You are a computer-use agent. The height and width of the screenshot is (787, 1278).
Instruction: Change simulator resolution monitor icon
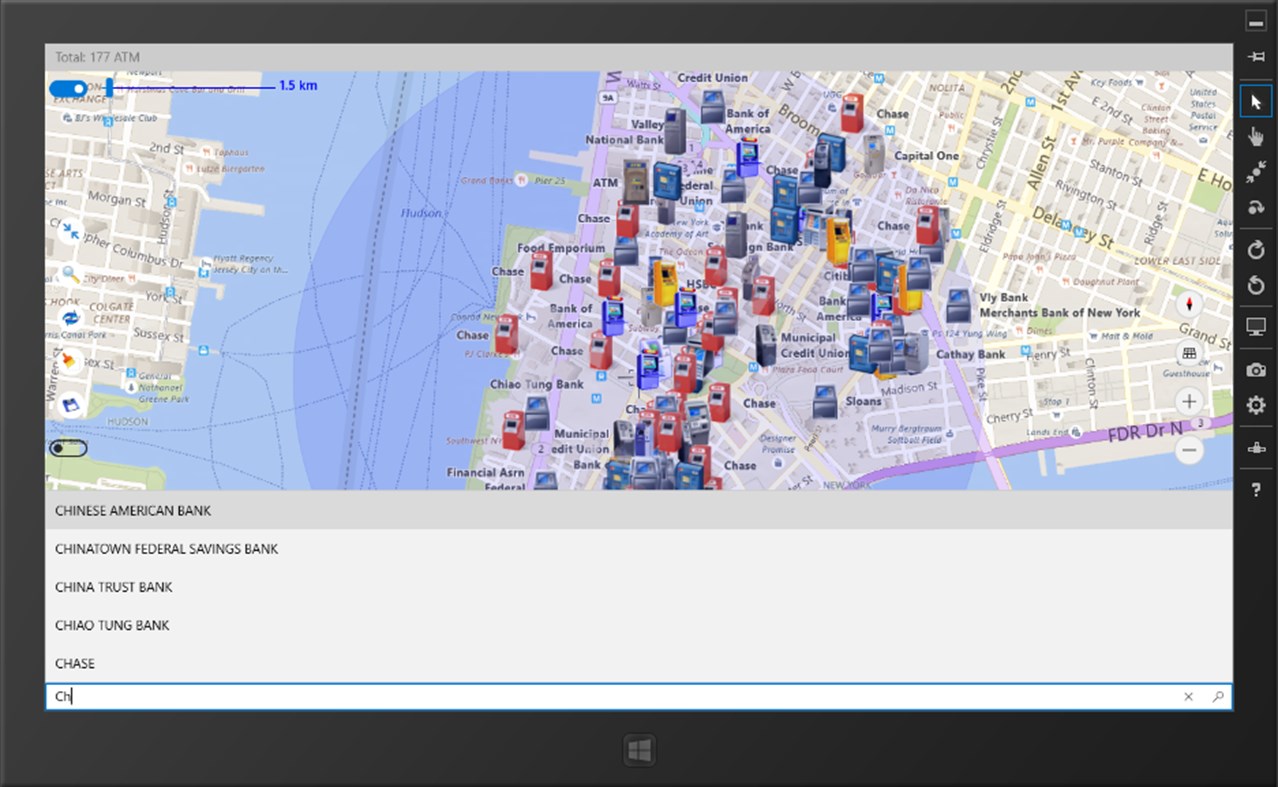(1256, 327)
